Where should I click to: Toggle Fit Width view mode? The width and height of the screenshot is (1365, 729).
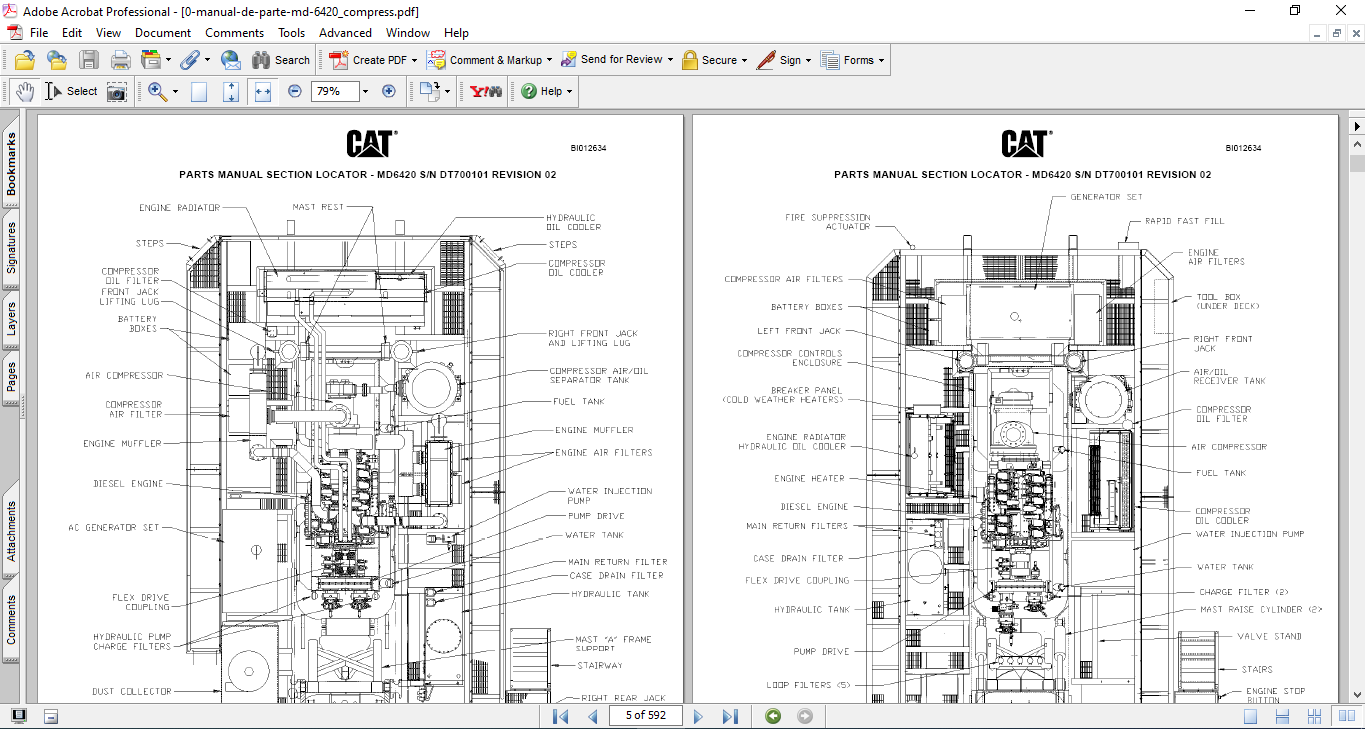[x=263, y=91]
